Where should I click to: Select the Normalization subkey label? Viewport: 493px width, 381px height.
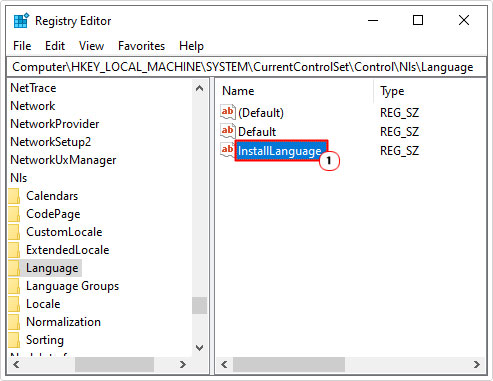point(63,322)
